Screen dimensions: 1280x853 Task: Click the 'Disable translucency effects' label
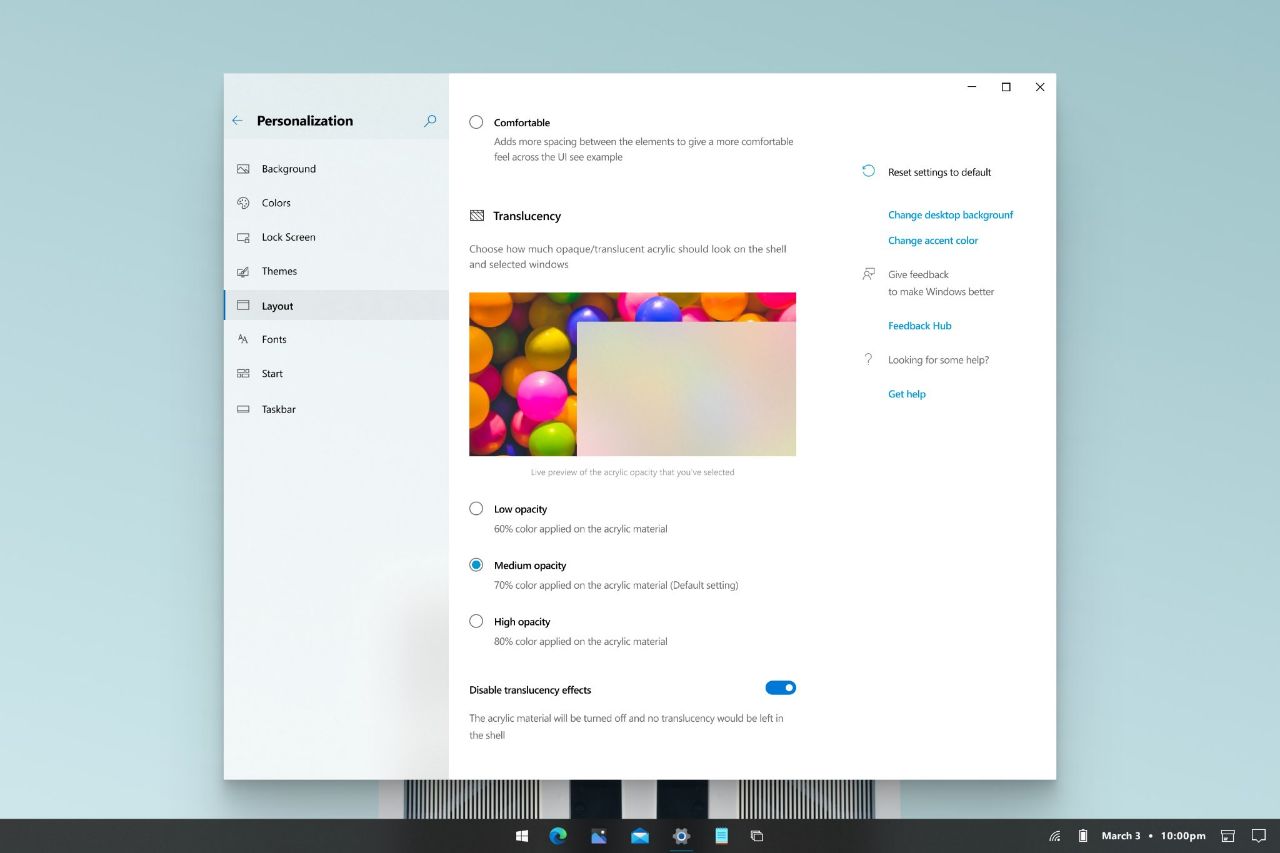[x=530, y=690]
